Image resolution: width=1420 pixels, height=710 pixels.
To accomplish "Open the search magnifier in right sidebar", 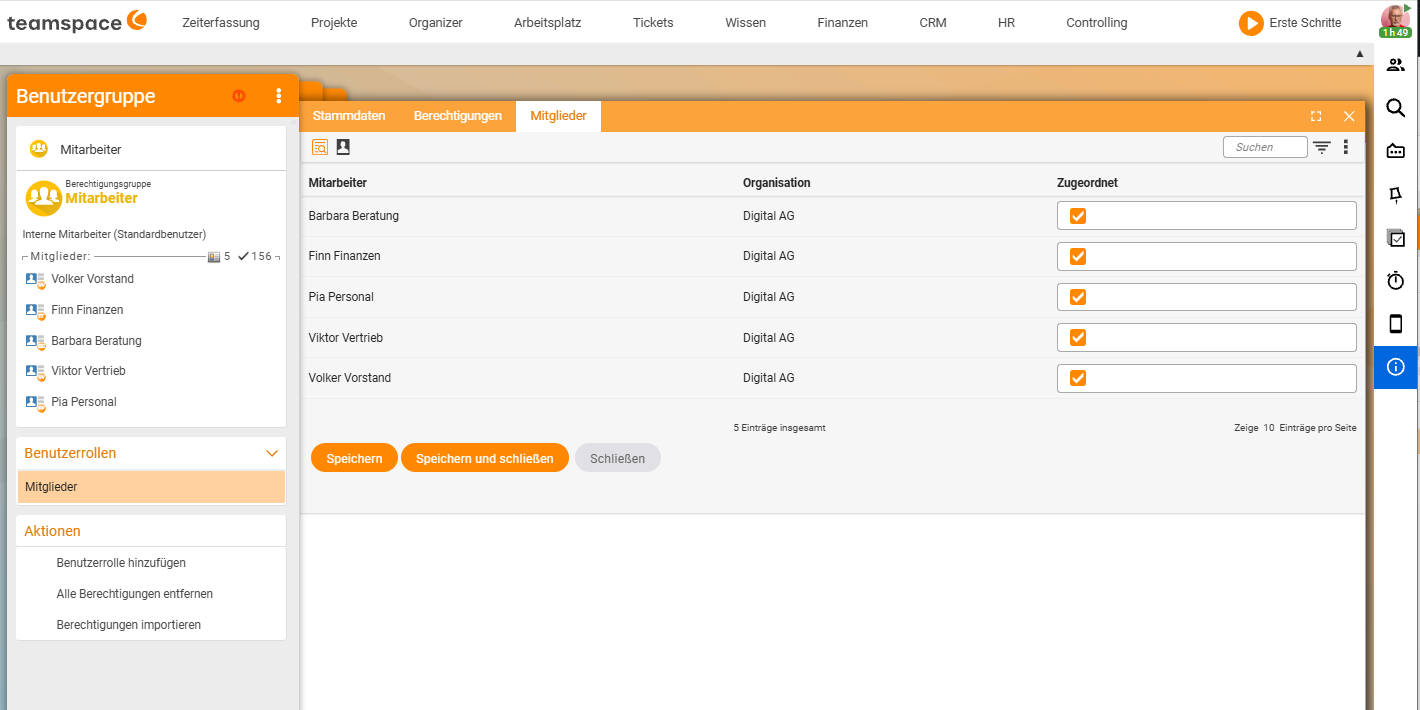I will coord(1396,108).
